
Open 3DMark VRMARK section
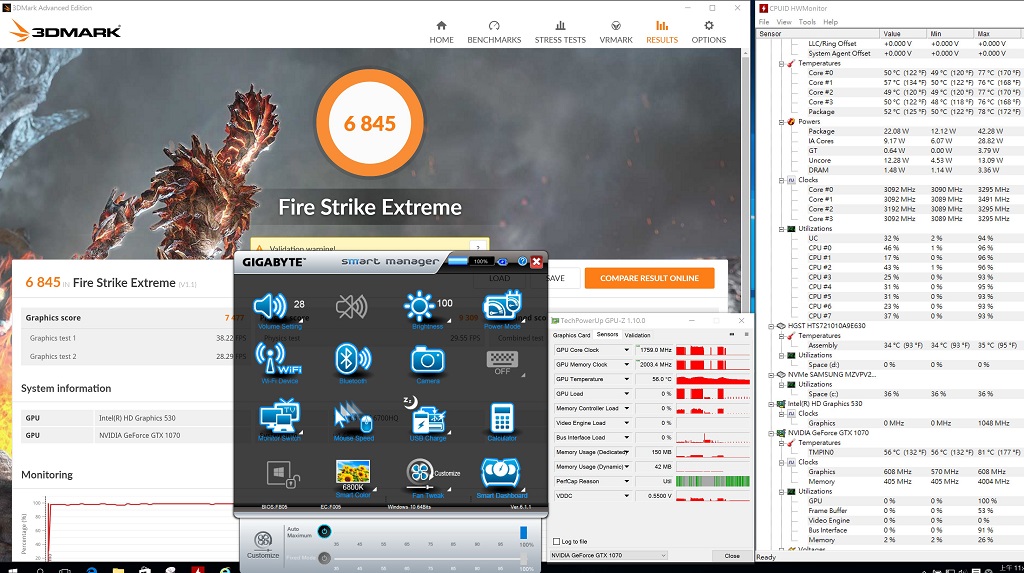click(x=616, y=32)
